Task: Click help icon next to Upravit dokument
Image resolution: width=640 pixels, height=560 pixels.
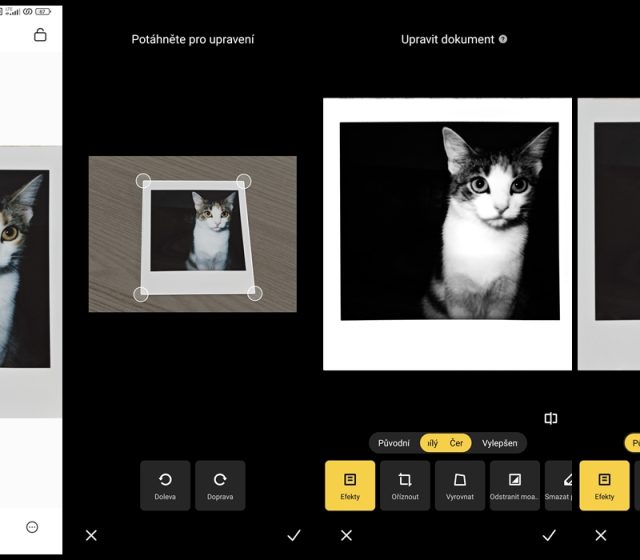Action: click(503, 39)
